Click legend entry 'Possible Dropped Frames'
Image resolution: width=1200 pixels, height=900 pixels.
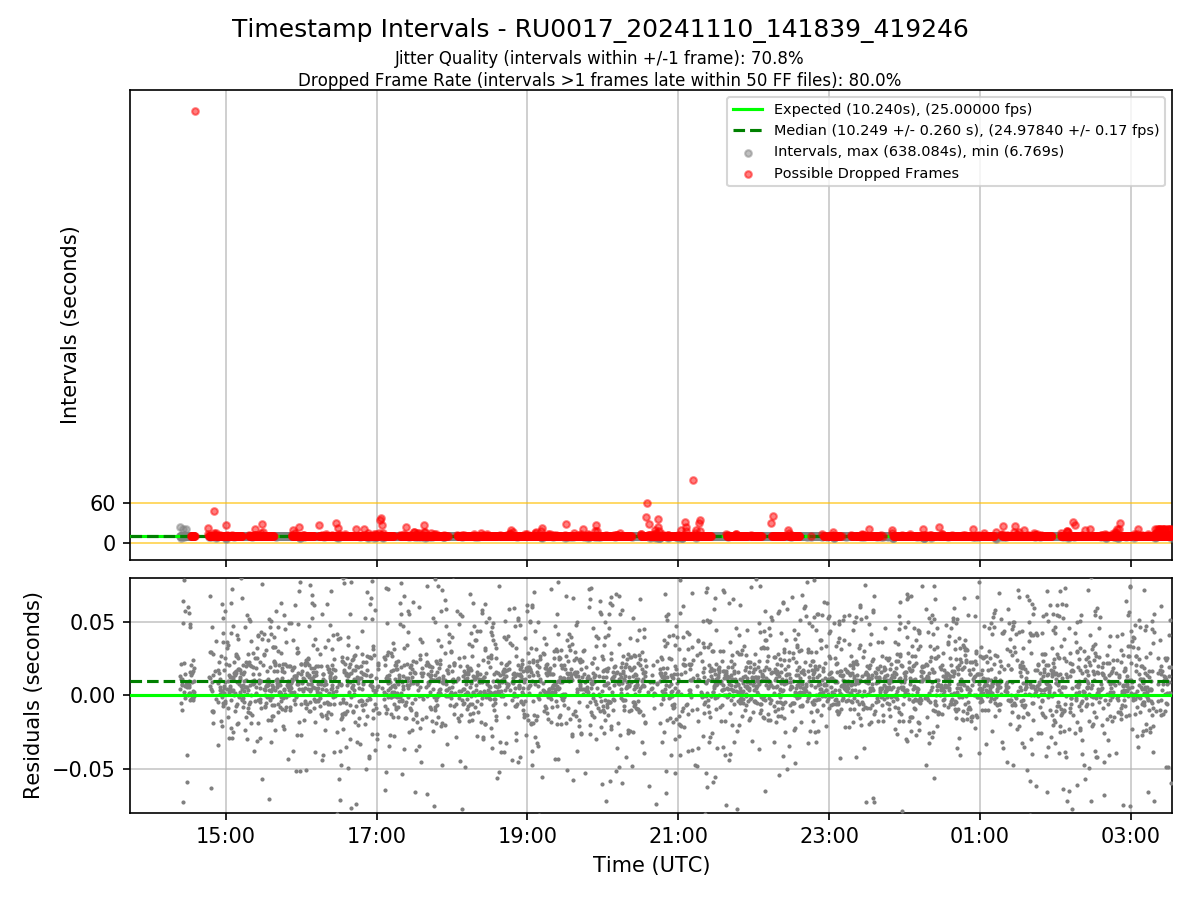[x=866, y=173]
